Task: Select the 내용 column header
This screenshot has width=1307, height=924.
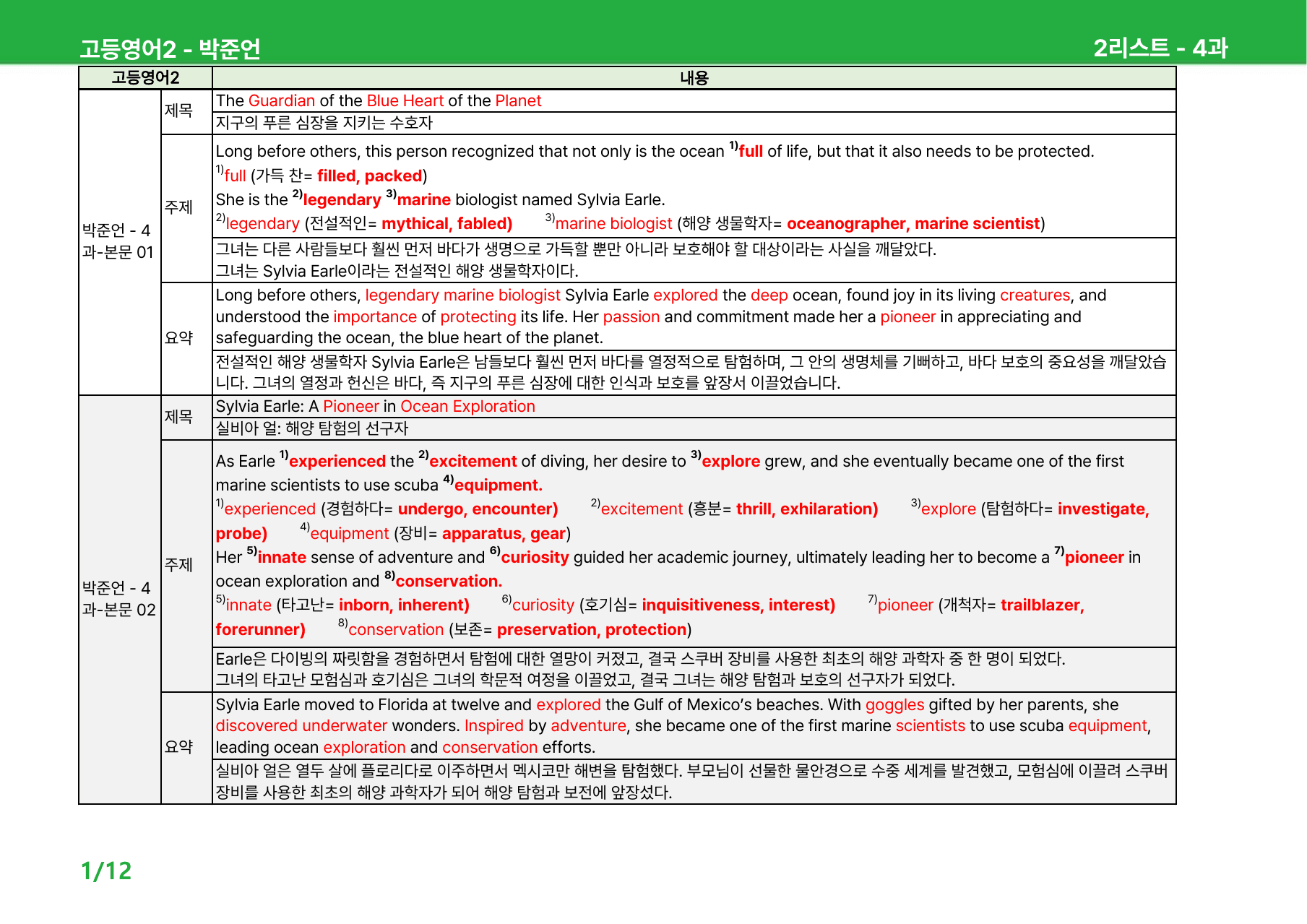Action: pos(694,78)
